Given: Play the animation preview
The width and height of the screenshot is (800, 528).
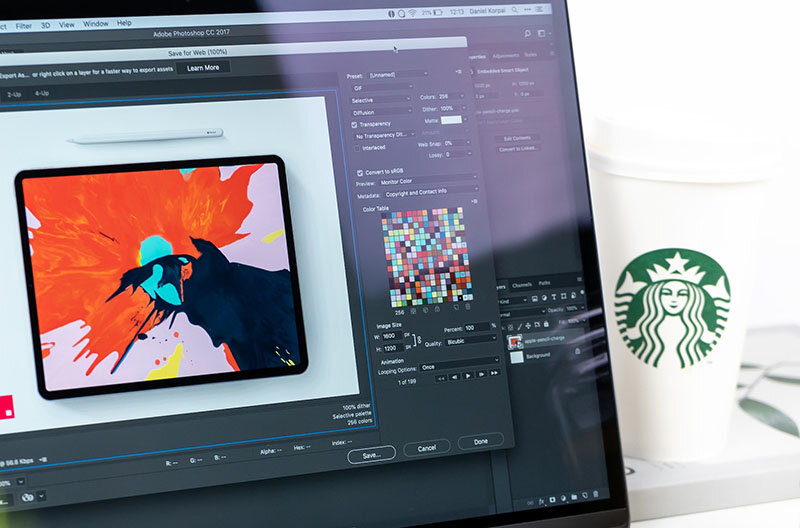Looking at the screenshot, I should [x=468, y=376].
